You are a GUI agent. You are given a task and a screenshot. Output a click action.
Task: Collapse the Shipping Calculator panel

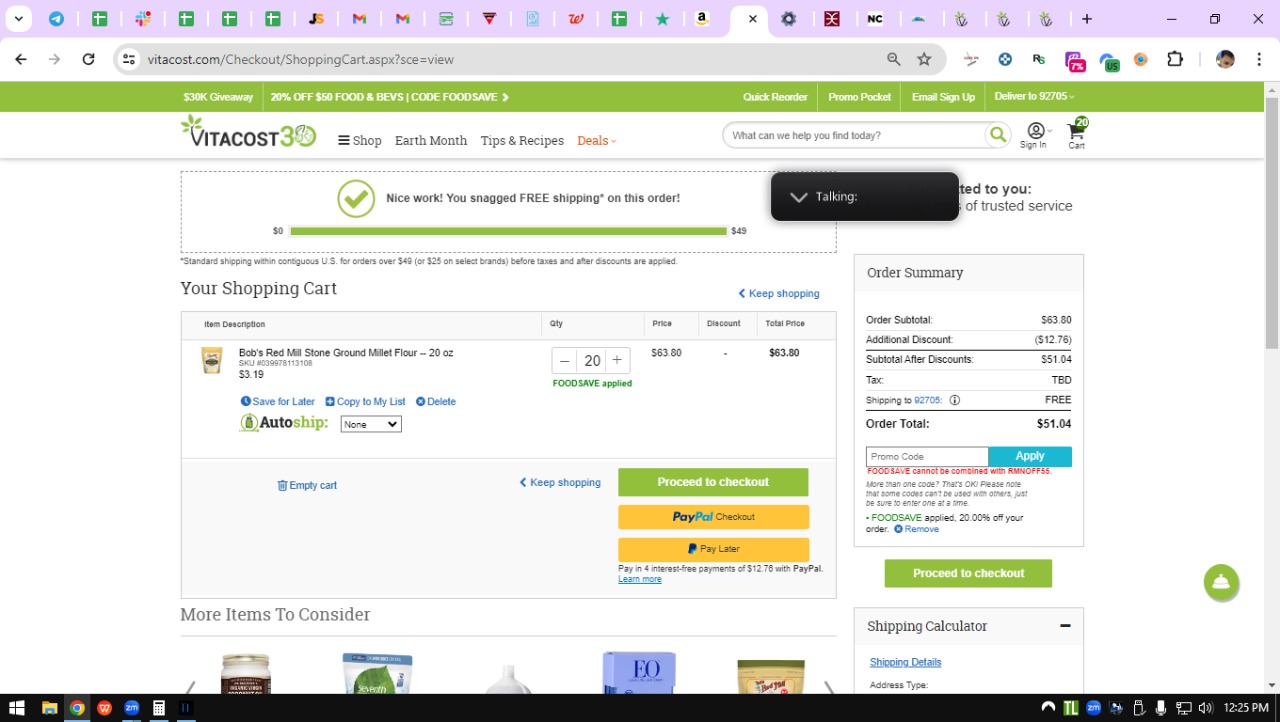[1065, 626]
